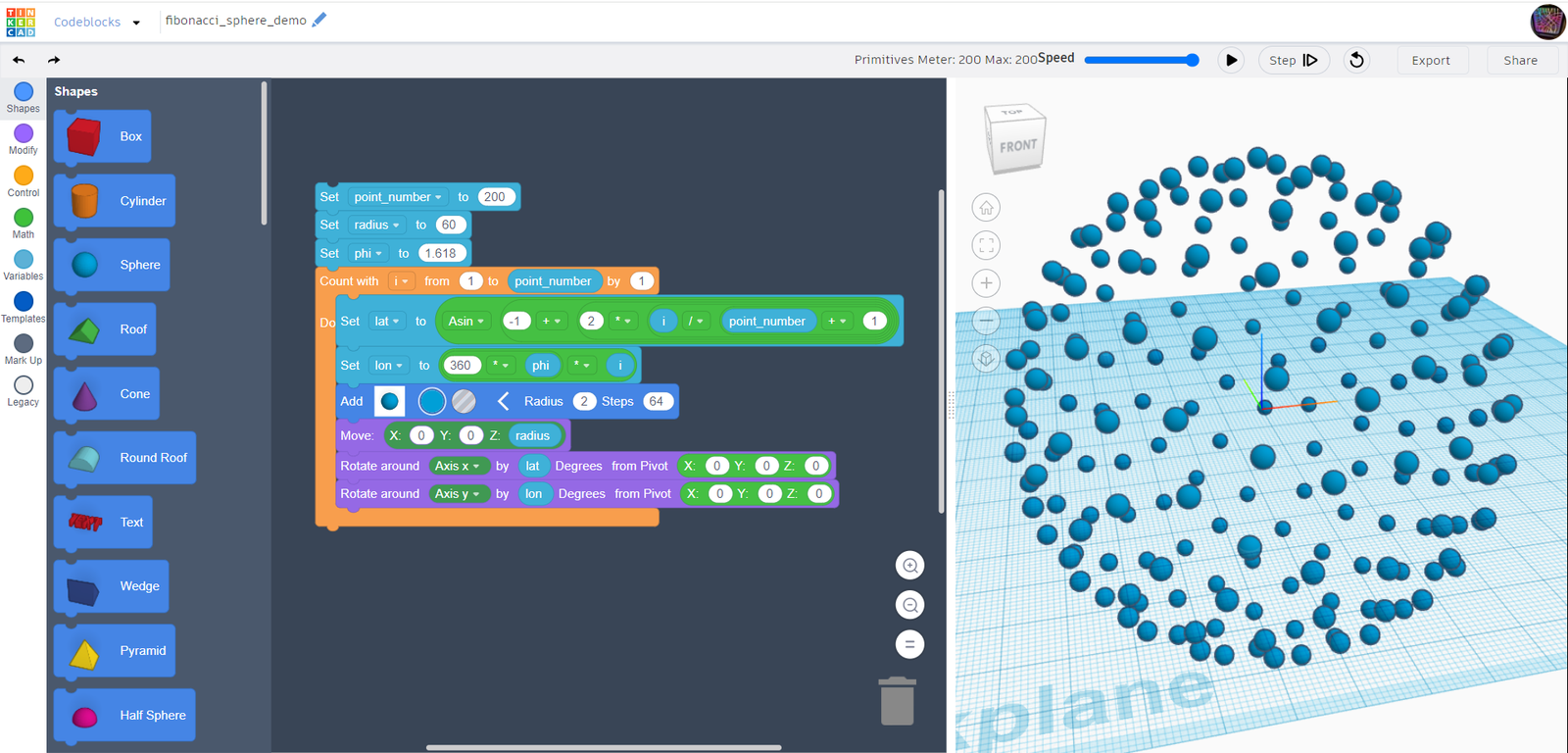Click the Export button

pos(1430,60)
